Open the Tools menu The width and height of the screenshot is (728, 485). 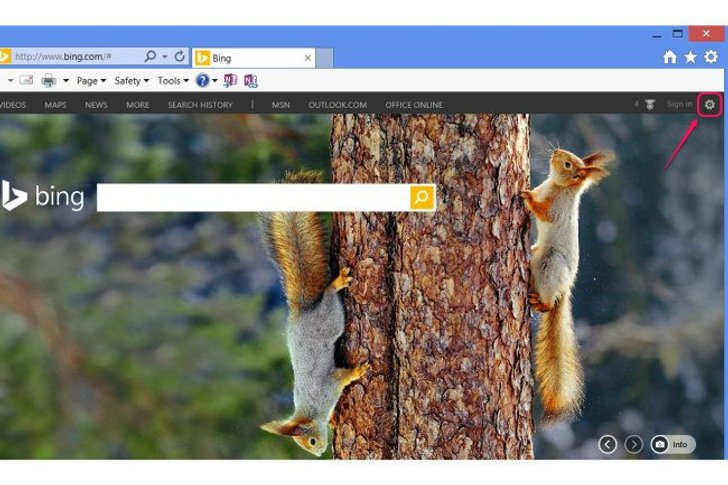[173, 81]
